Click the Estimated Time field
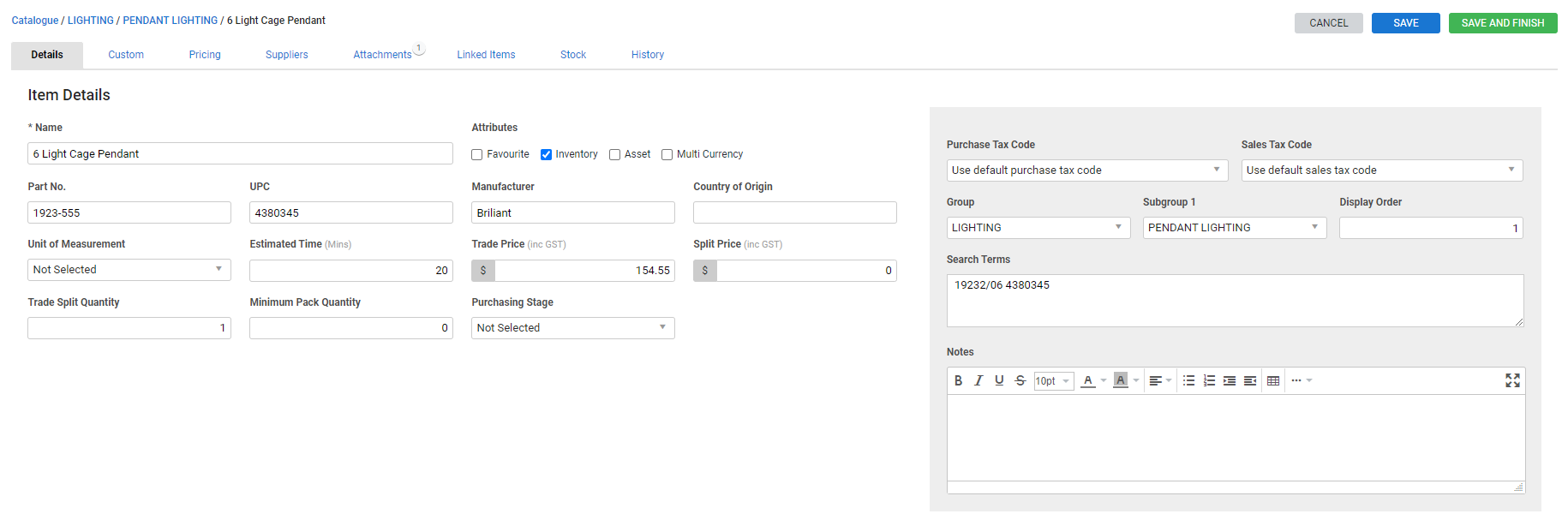Viewport: 1568px width, 526px height. click(x=351, y=271)
